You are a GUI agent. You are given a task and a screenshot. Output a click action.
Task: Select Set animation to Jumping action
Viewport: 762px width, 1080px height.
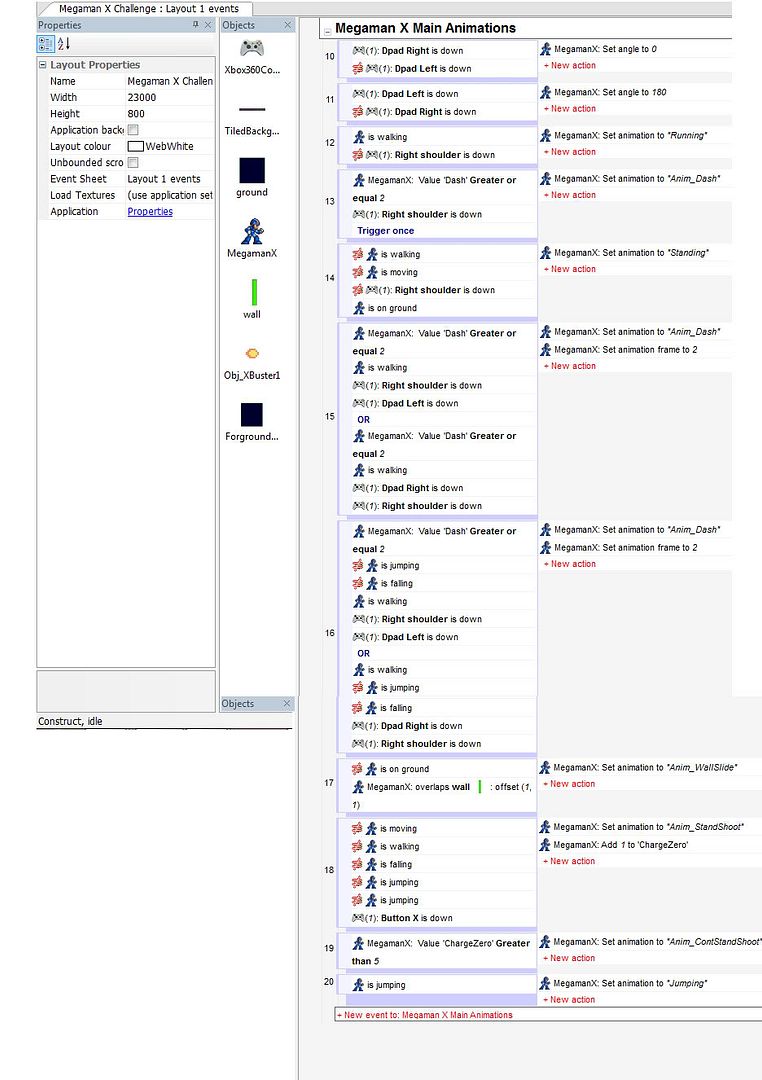(630, 984)
